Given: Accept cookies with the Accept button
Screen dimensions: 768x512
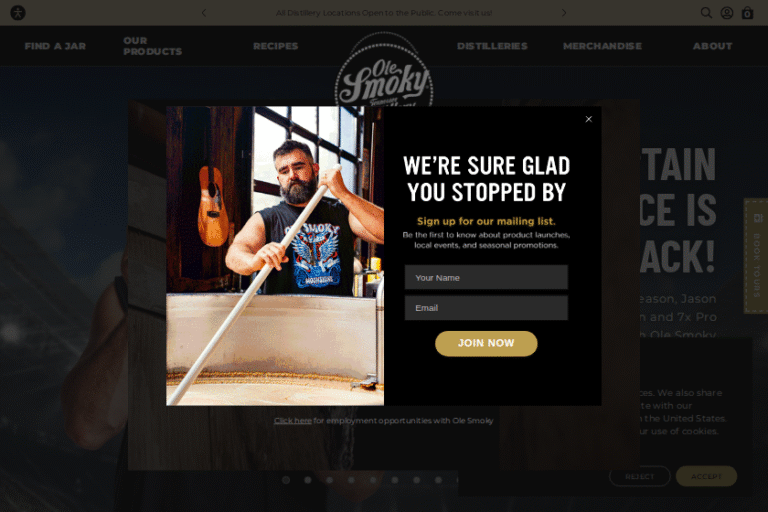Looking at the screenshot, I should 706,476.
